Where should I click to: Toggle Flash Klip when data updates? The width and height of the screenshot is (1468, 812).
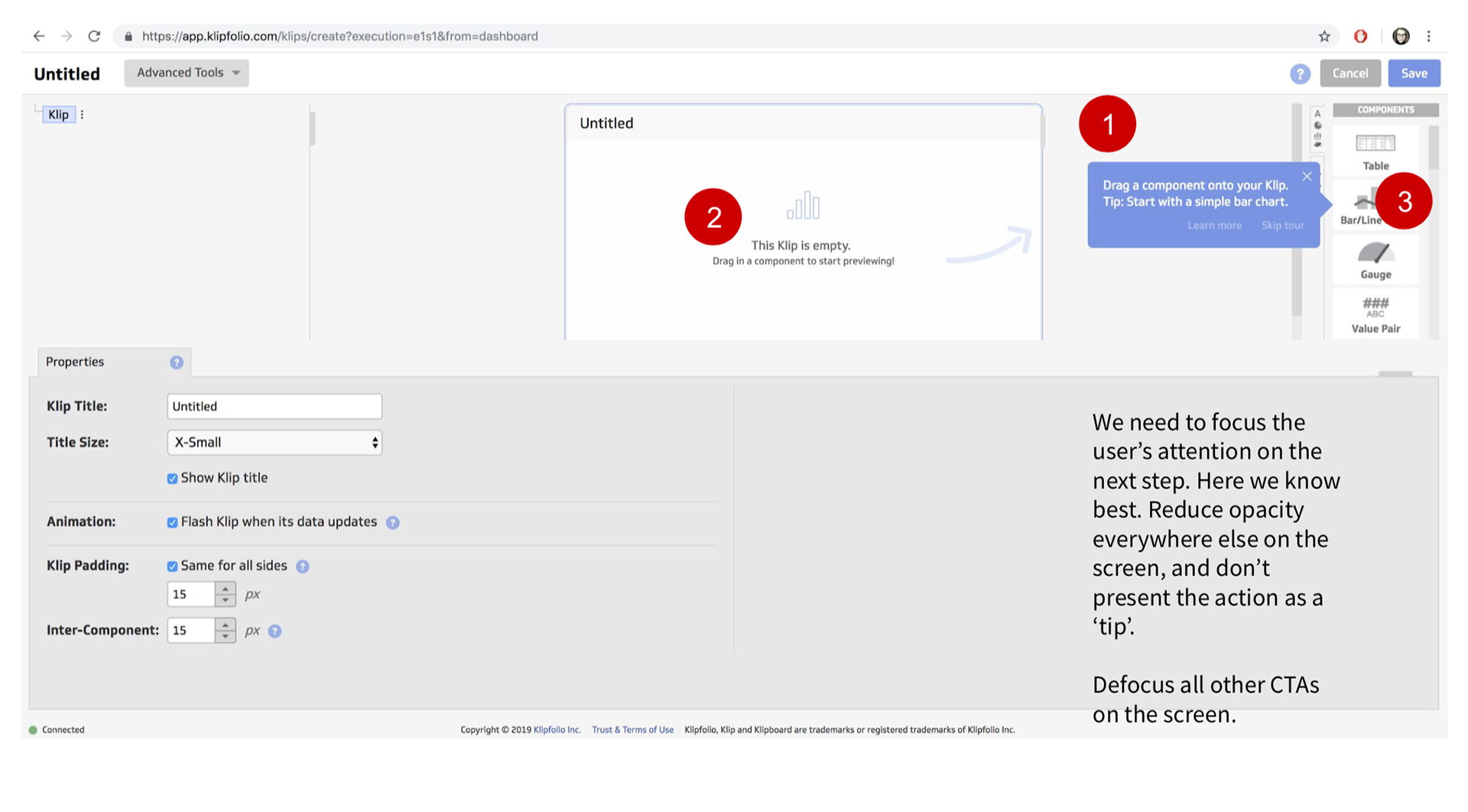[x=172, y=522]
